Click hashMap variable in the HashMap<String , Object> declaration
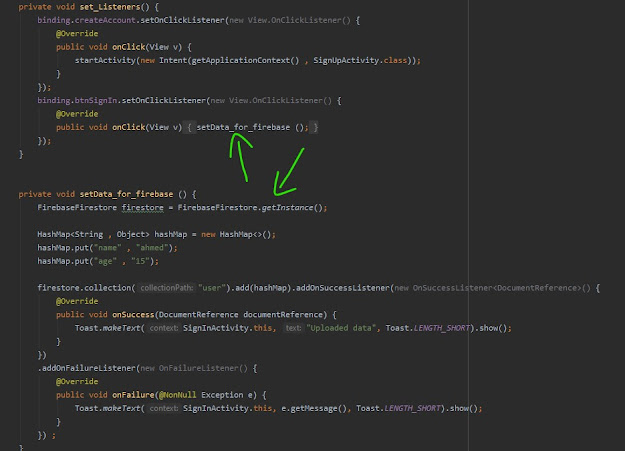 coord(171,234)
